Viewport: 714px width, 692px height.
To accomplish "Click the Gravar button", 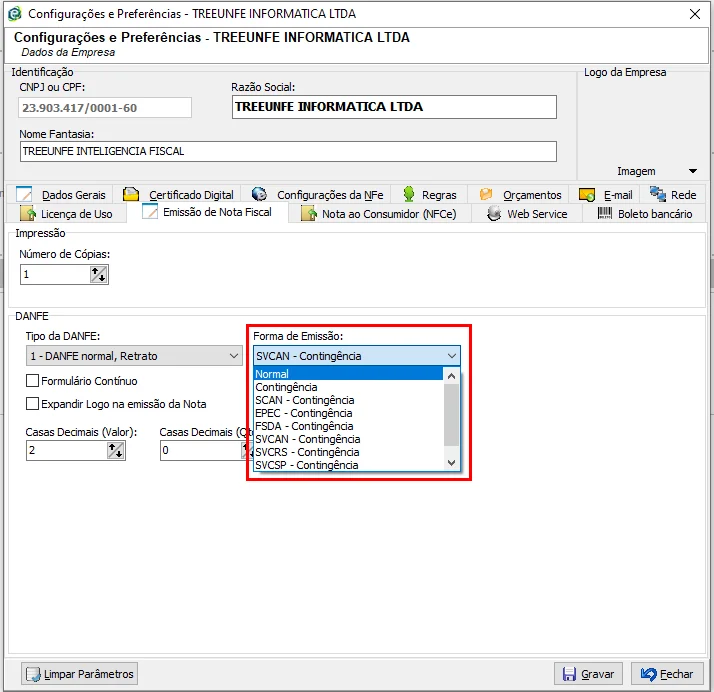I will pyautogui.click(x=588, y=674).
